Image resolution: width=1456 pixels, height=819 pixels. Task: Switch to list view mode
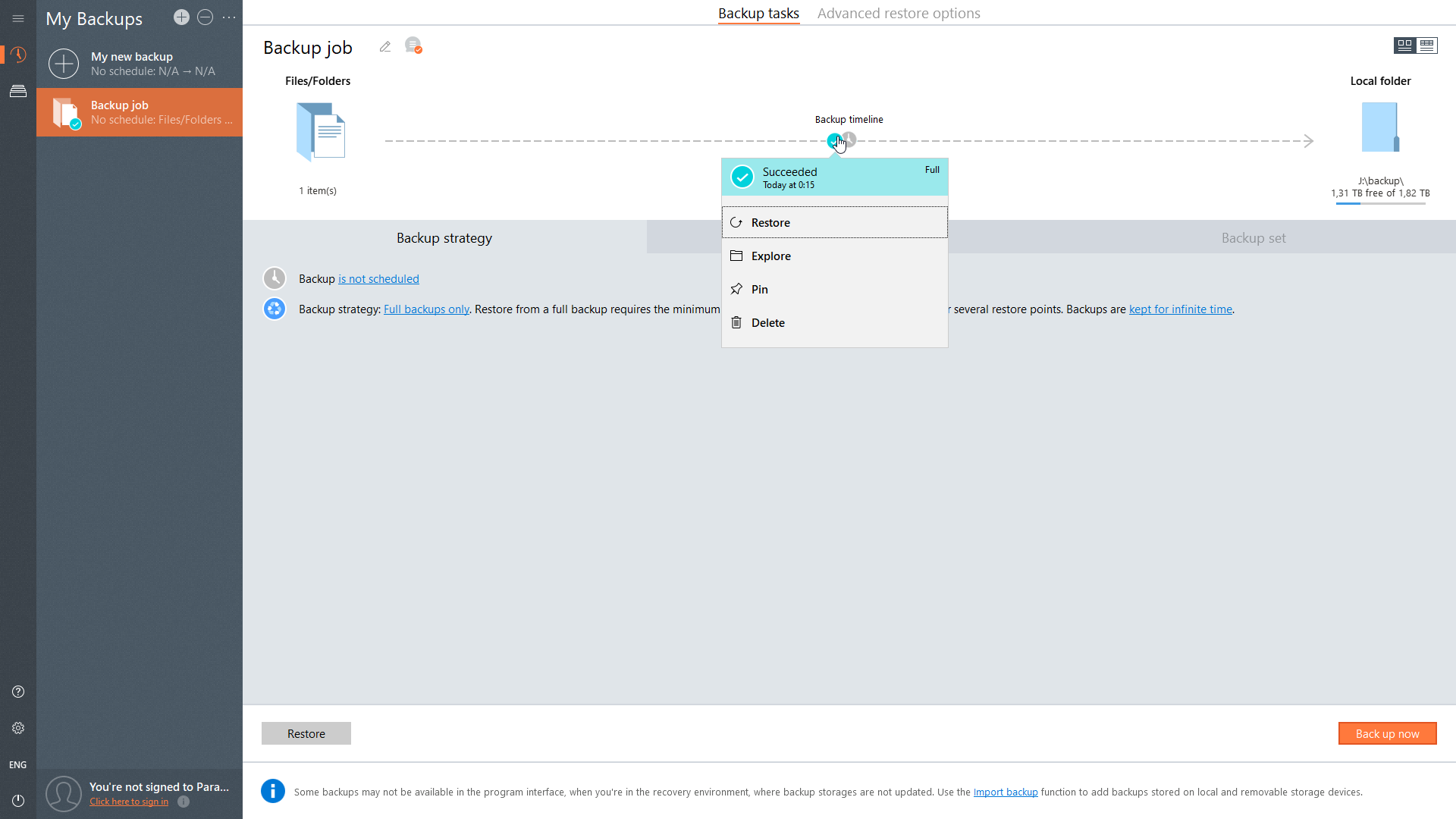(1427, 45)
